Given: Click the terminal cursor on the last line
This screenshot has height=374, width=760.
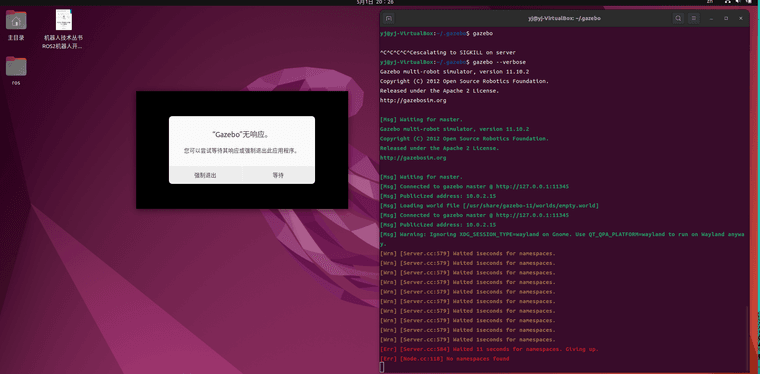Looking at the screenshot, I should click(382, 368).
